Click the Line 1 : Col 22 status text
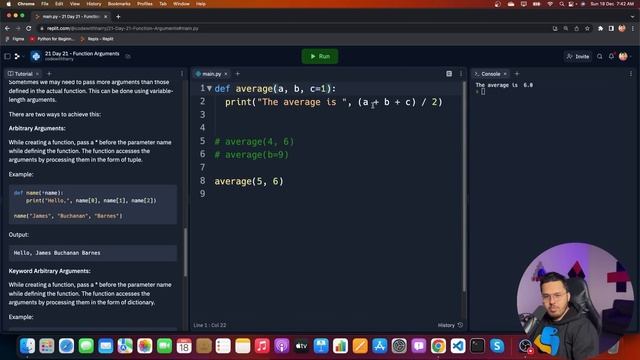 (210, 325)
